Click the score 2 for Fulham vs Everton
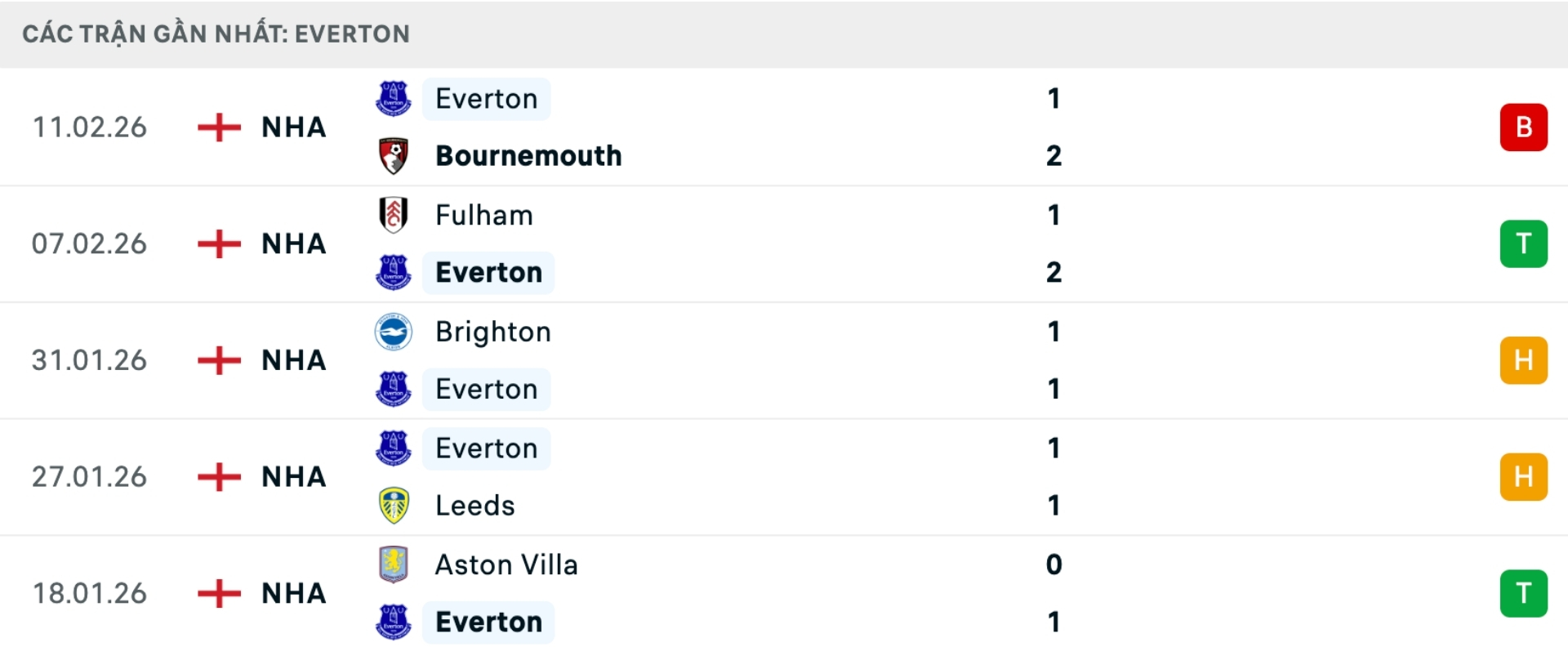 coord(1055,272)
